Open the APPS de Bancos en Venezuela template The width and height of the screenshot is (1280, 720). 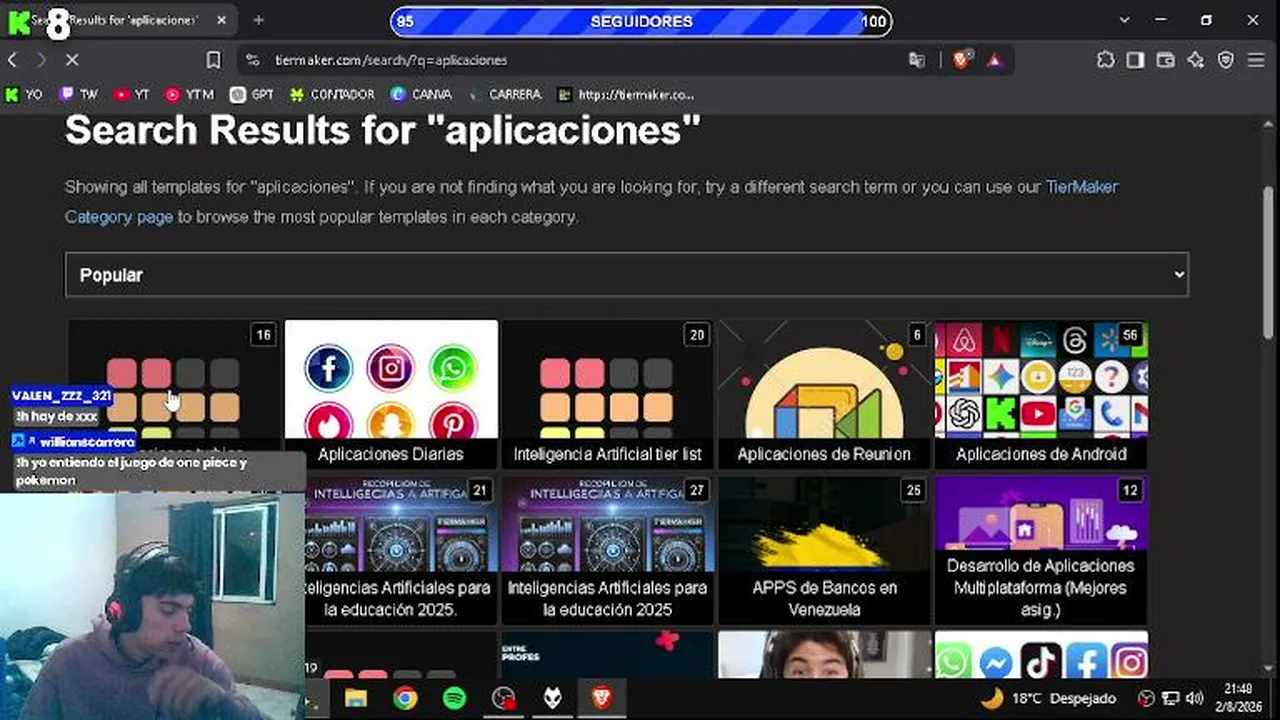[x=824, y=550]
